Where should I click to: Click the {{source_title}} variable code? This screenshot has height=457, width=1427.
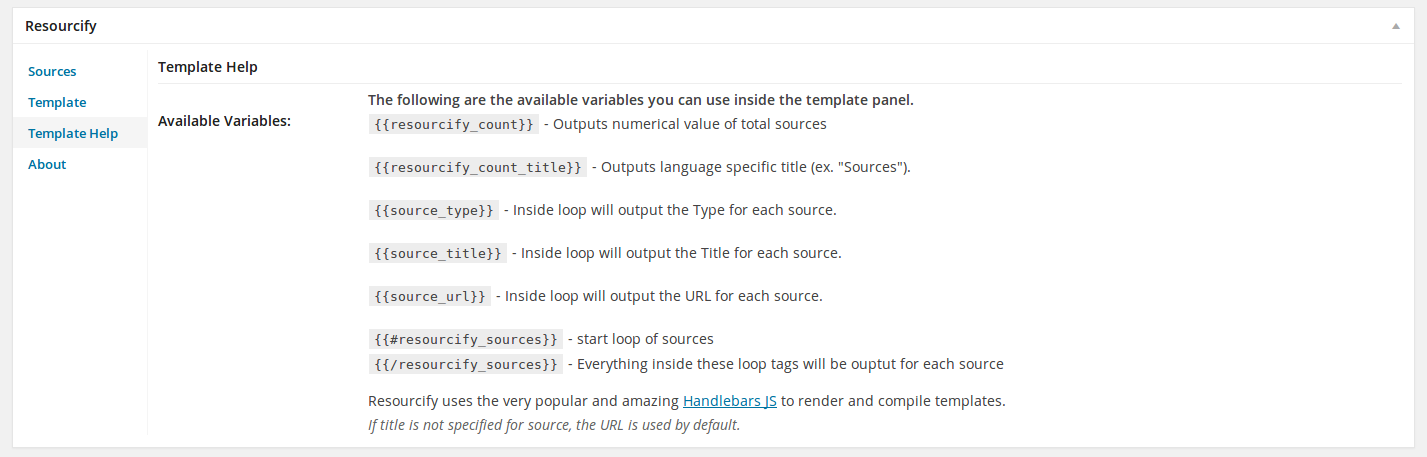pyautogui.click(x=437, y=254)
